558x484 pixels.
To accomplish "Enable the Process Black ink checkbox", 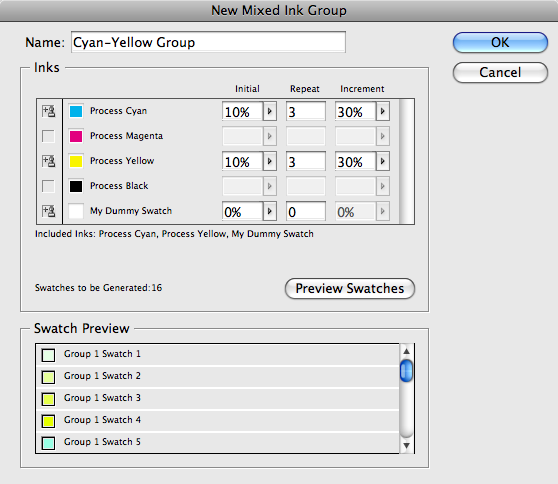I will (x=48, y=186).
